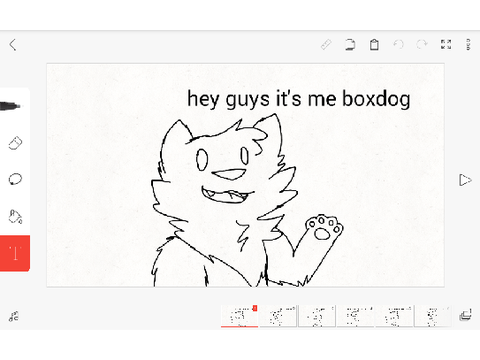The height and width of the screenshot is (360, 480).
Task: Select the ruler tool
Action: pyautogui.click(x=326, y=45)
